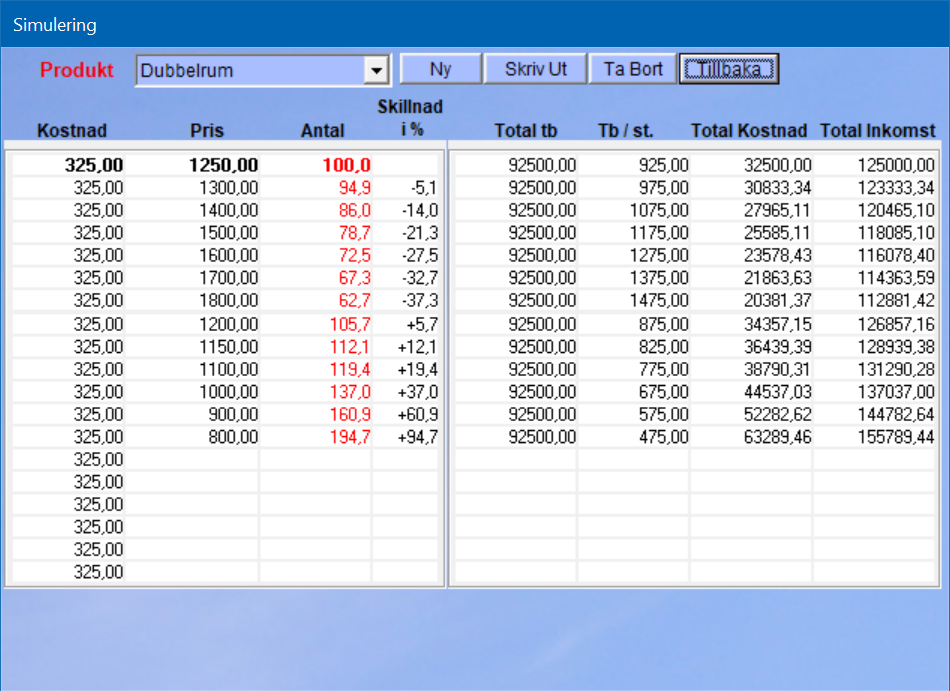
Task: Select the Total Inkomst cell 125000,00
Action: click(x=875, y=165)
